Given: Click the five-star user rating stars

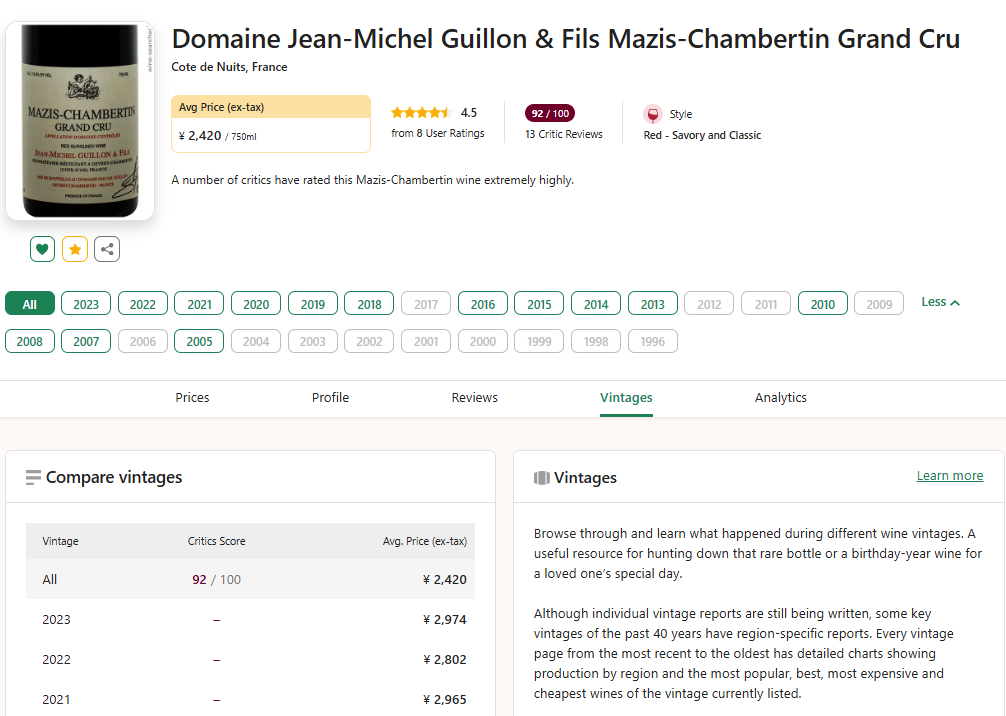Looking at the screenshot, I should [421, 113].
